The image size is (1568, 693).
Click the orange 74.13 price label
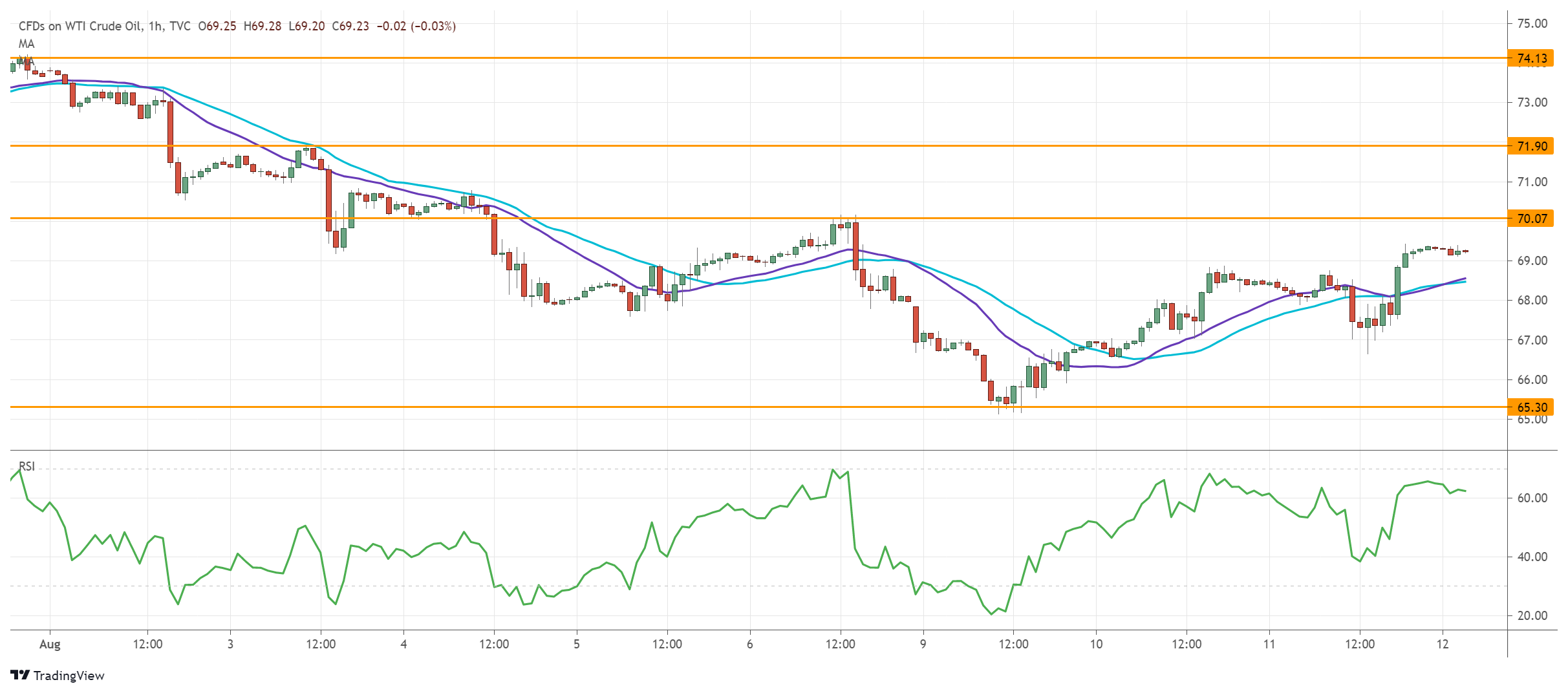pos(1532,58)
